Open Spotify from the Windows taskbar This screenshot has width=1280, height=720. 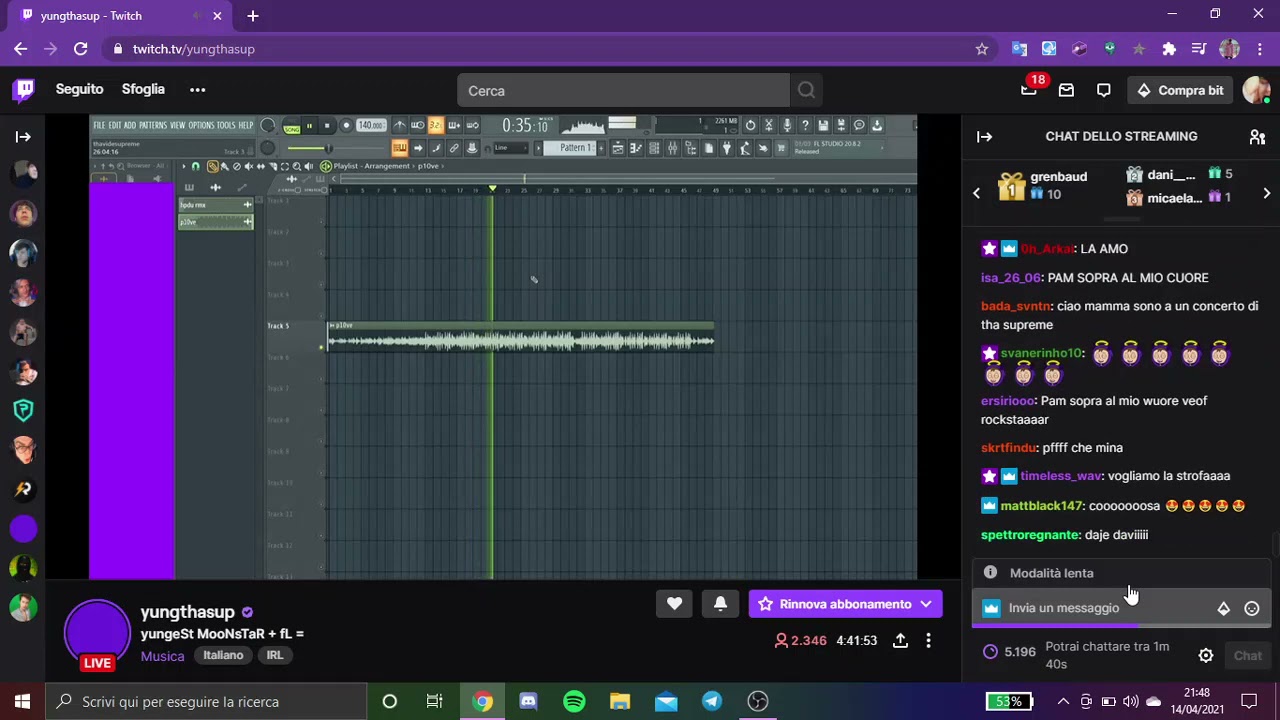pyautogui.click(x=574, y=702)
